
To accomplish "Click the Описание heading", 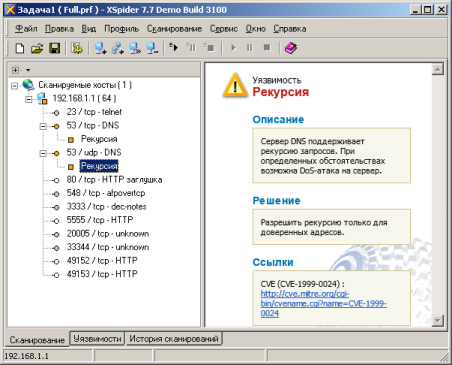I will tap(278, 119).
